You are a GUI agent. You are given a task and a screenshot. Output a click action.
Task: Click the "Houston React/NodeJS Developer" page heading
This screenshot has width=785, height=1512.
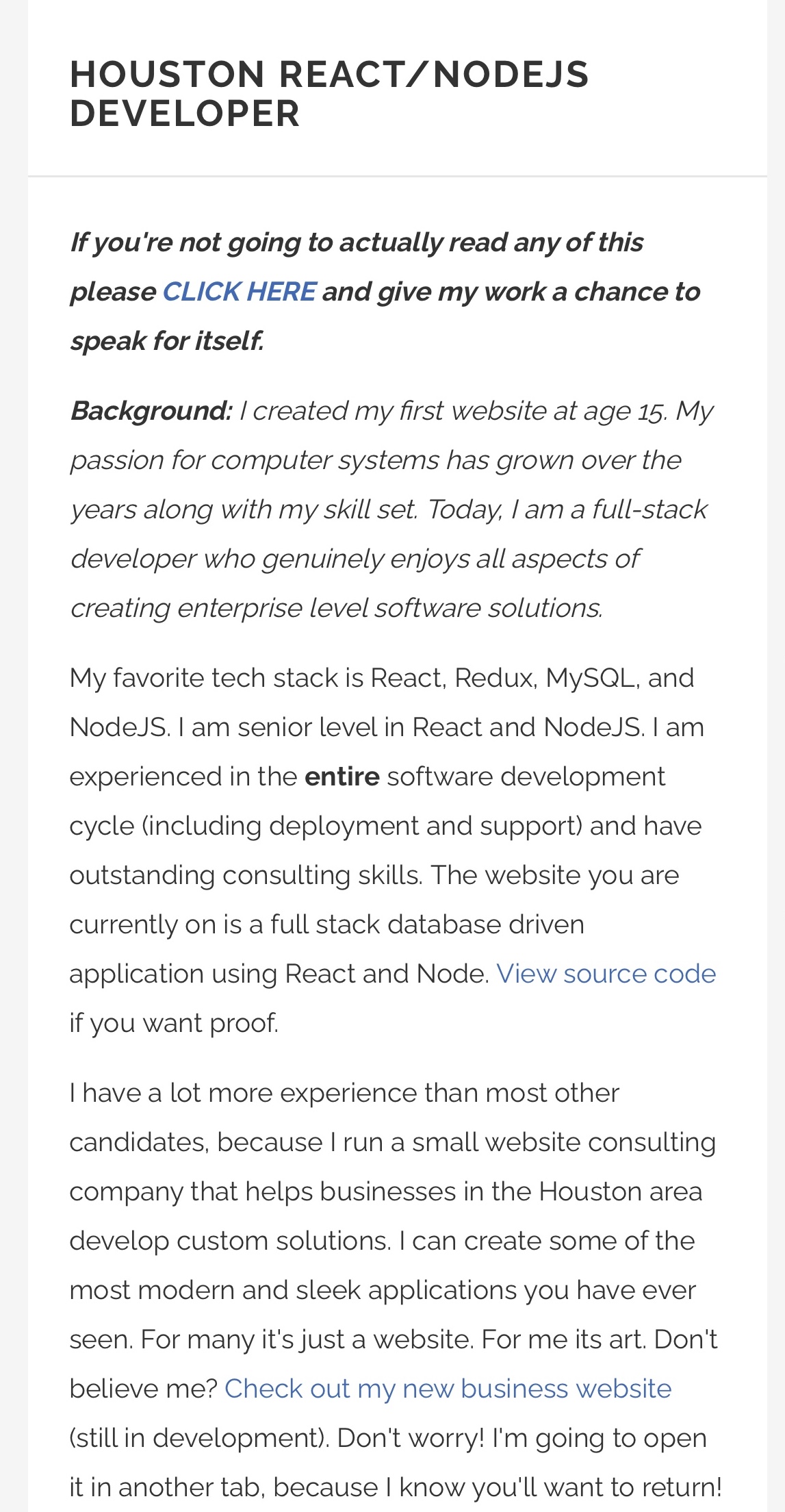tap(329, 94)
